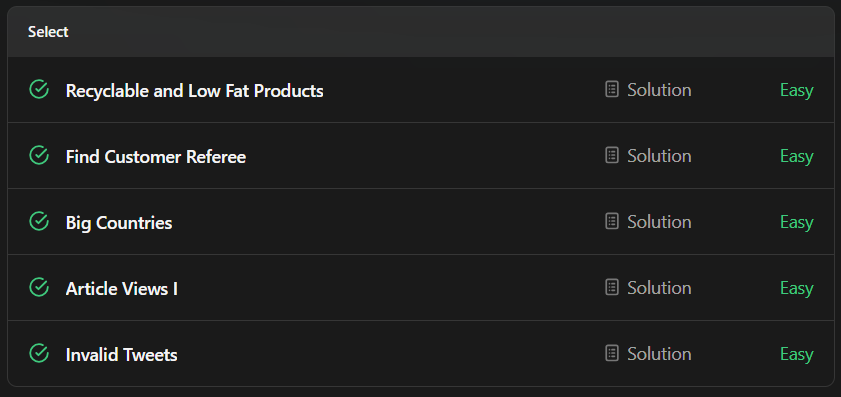Click the solved checkmark icon for Recyclable and Low Fat Products
This screenshot has width=841, height=397.
click(x=39, y=90)
